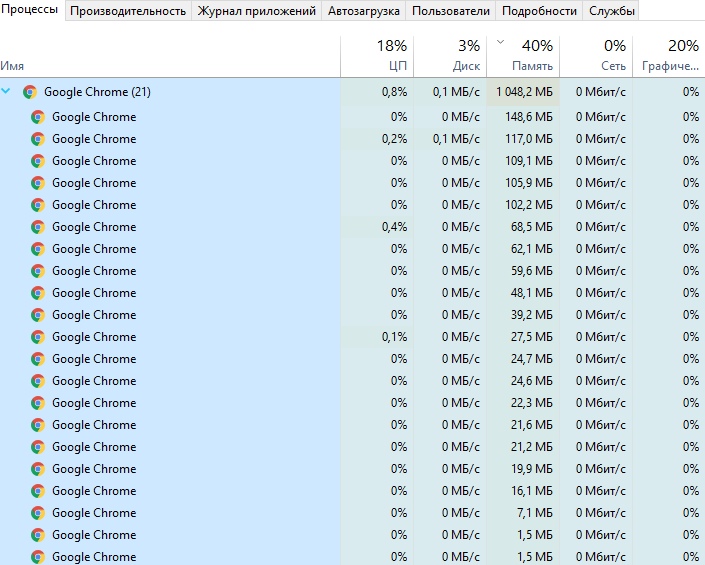Image resolution: width=705 pixels, height=565 pixels.
Task: Select the Chrome process using 105,9 МБ
Action: pos(94,183)
